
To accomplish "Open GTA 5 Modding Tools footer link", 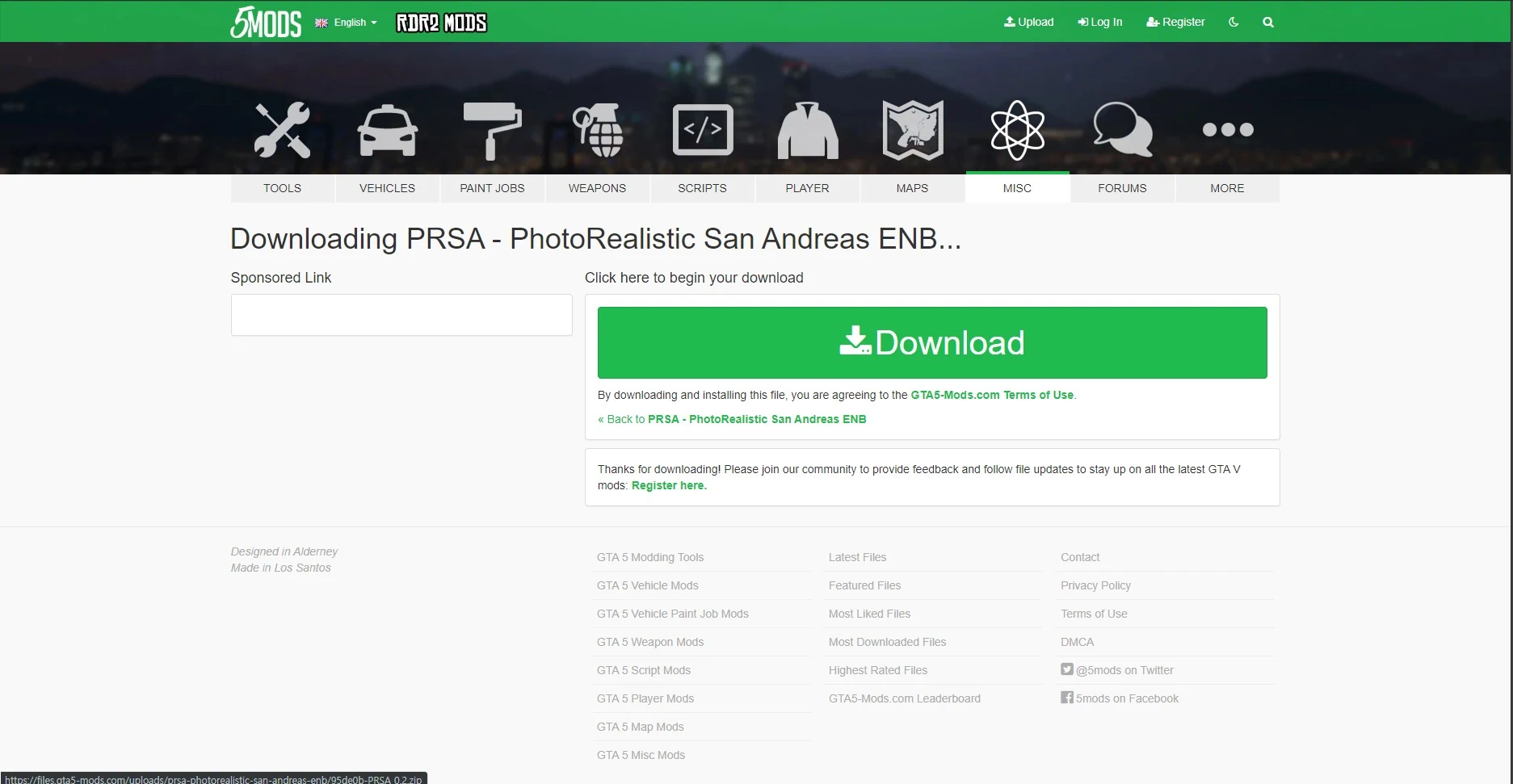I will pos(650,557).
